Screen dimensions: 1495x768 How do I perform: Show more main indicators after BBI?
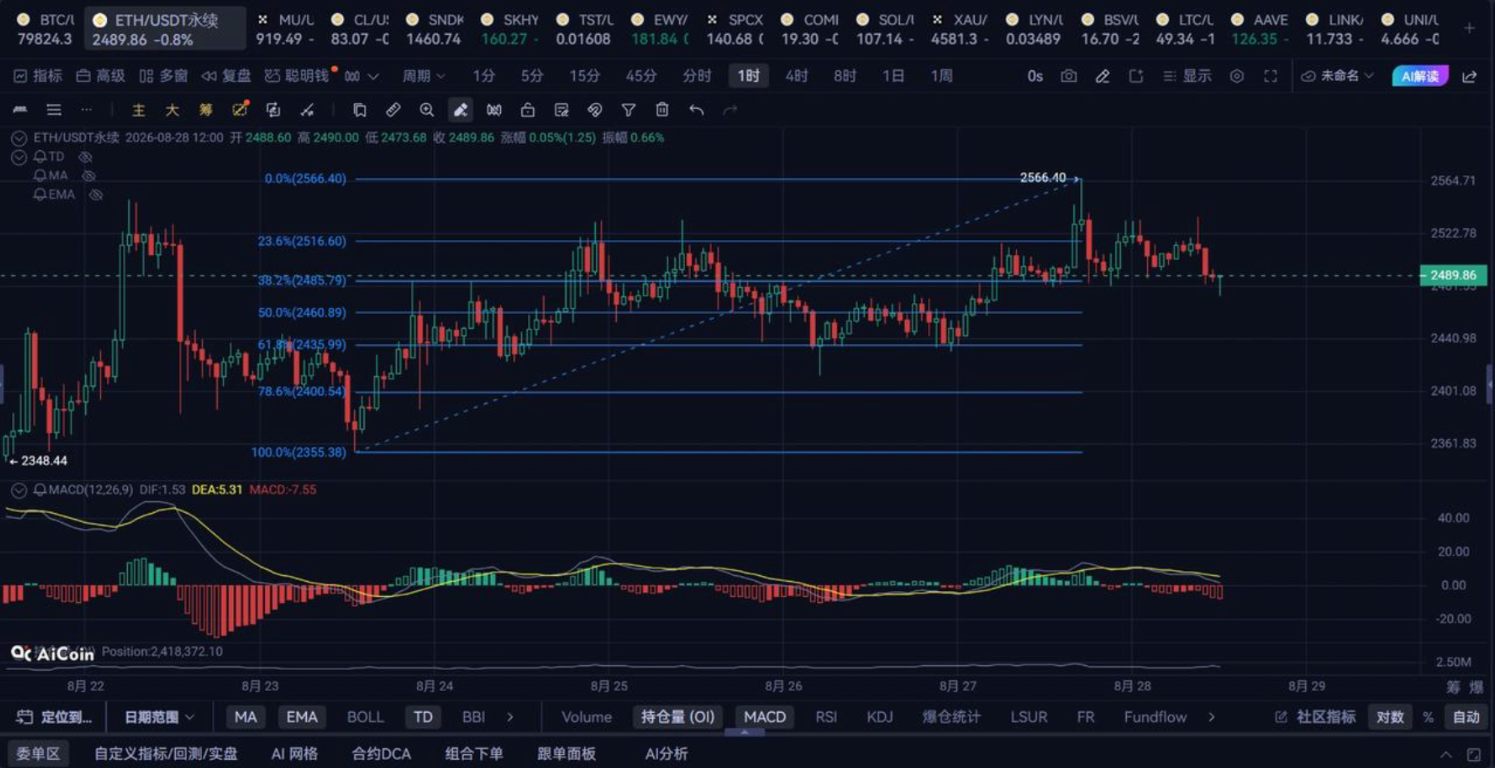(510, 717)
